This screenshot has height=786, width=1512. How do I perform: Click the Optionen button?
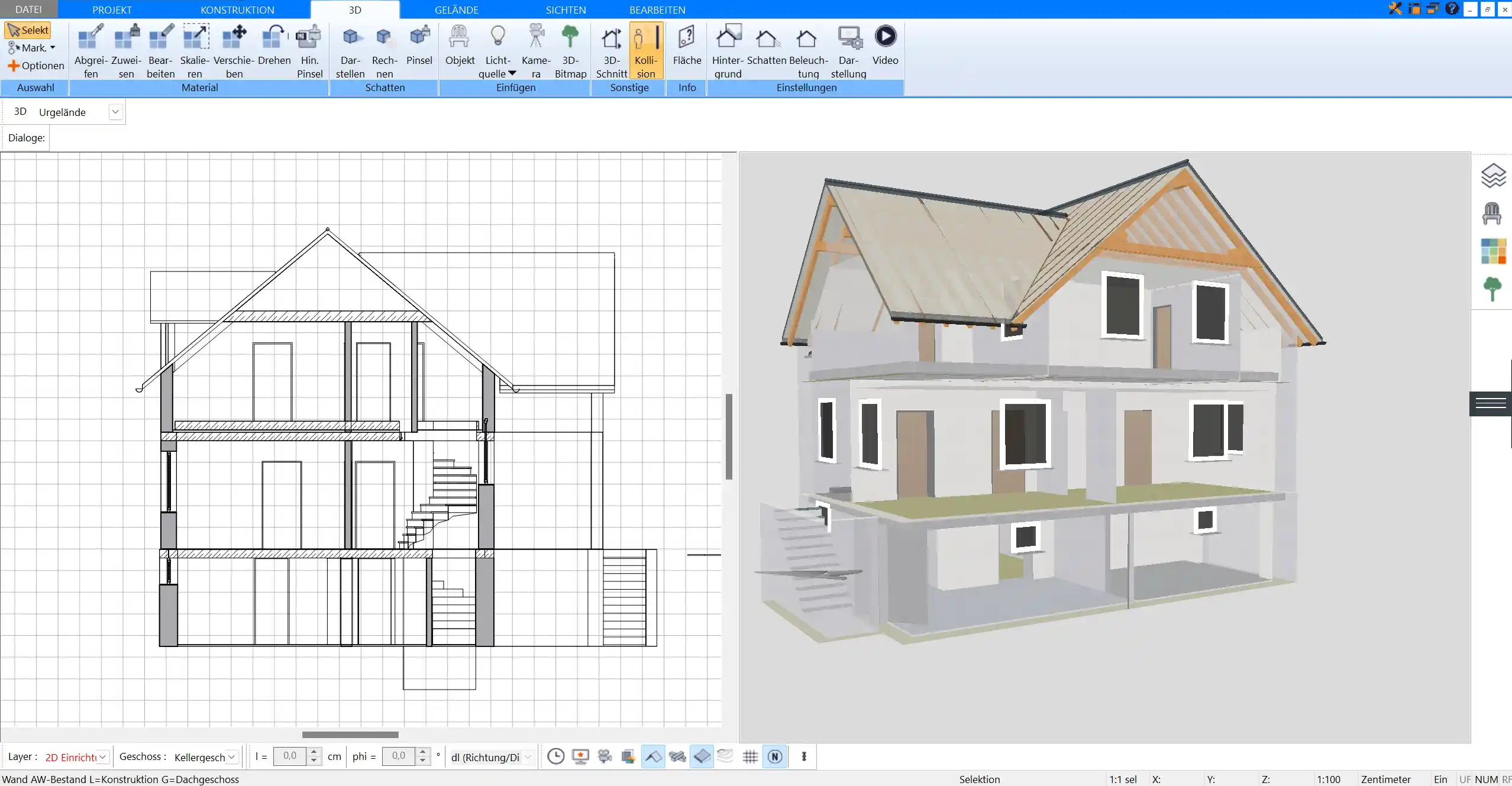point(35,66)
